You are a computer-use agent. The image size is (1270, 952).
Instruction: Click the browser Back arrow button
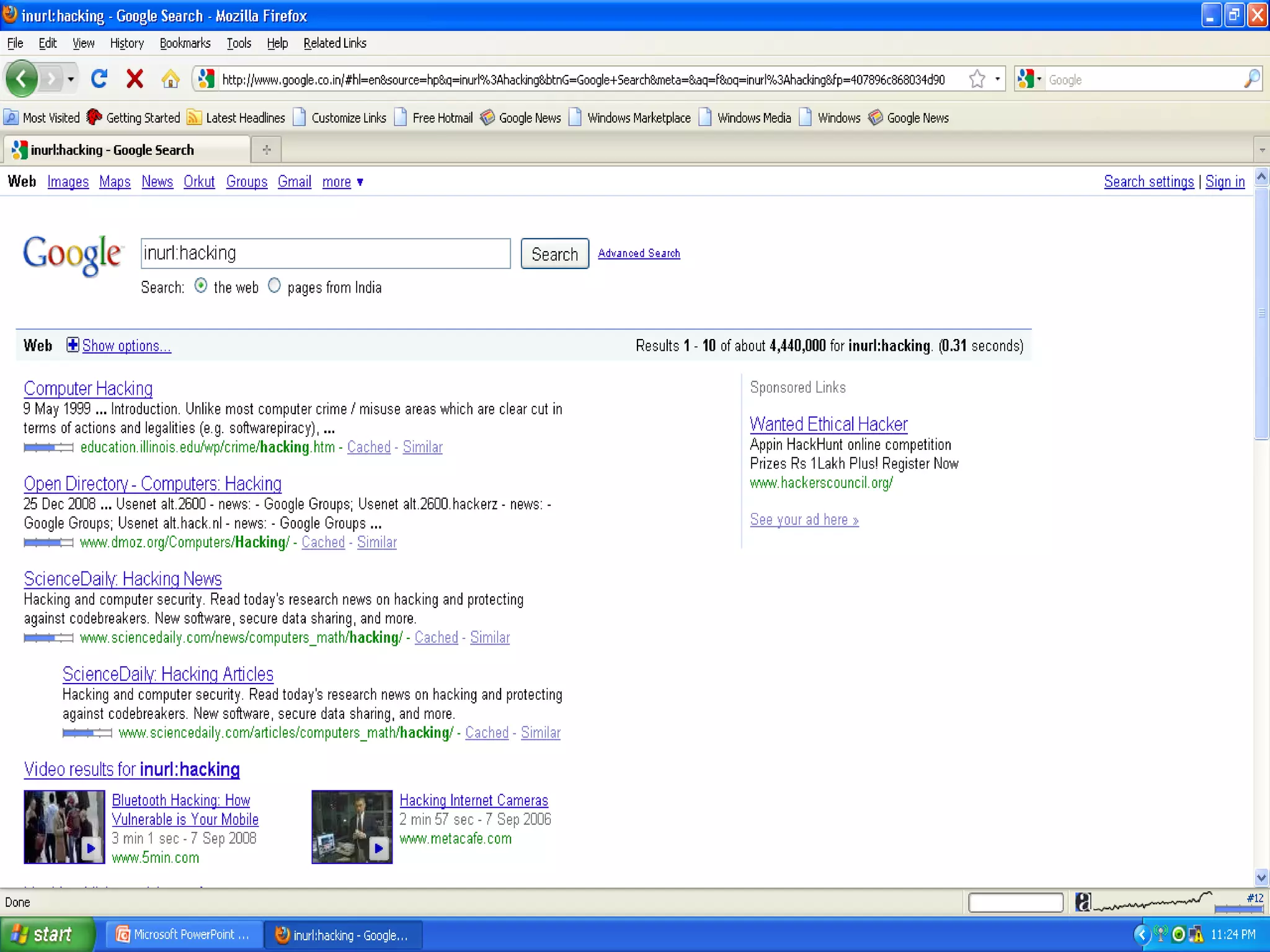pyautogui.click(x=22, y=79)
